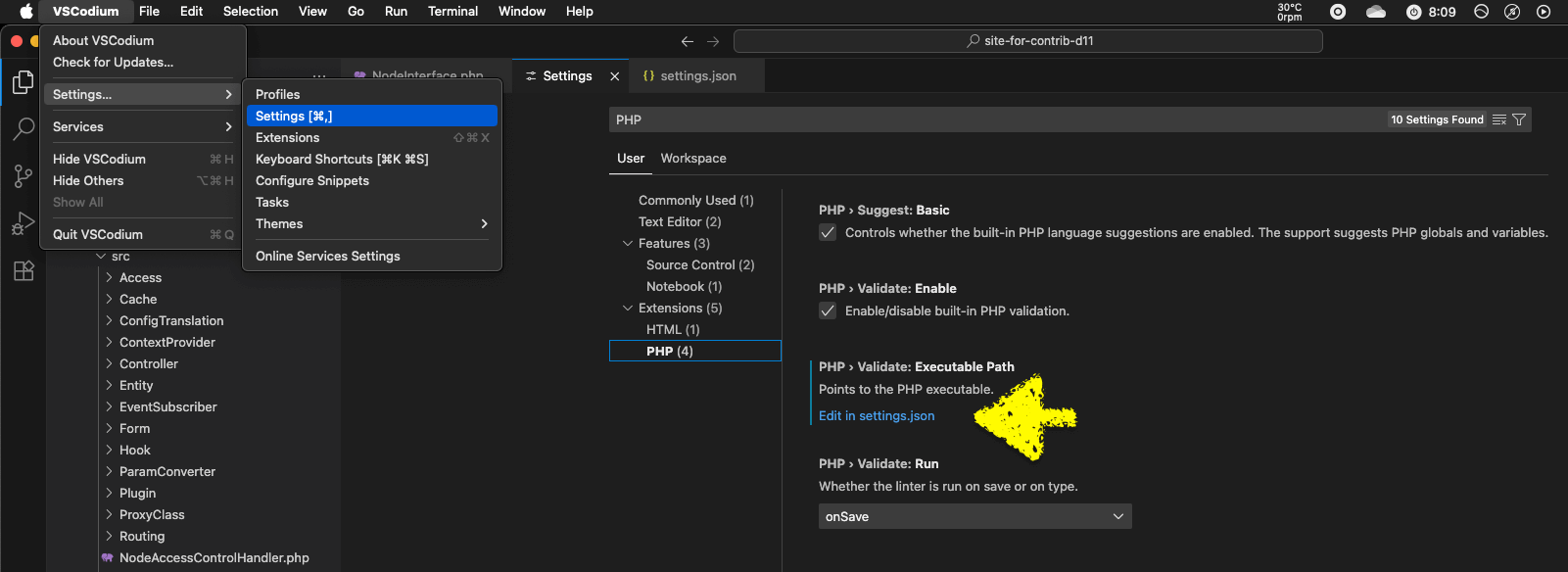1568x572 pixels.
Task: Open the Selection menu in the menu bar
Action: (x=251, y=12)
